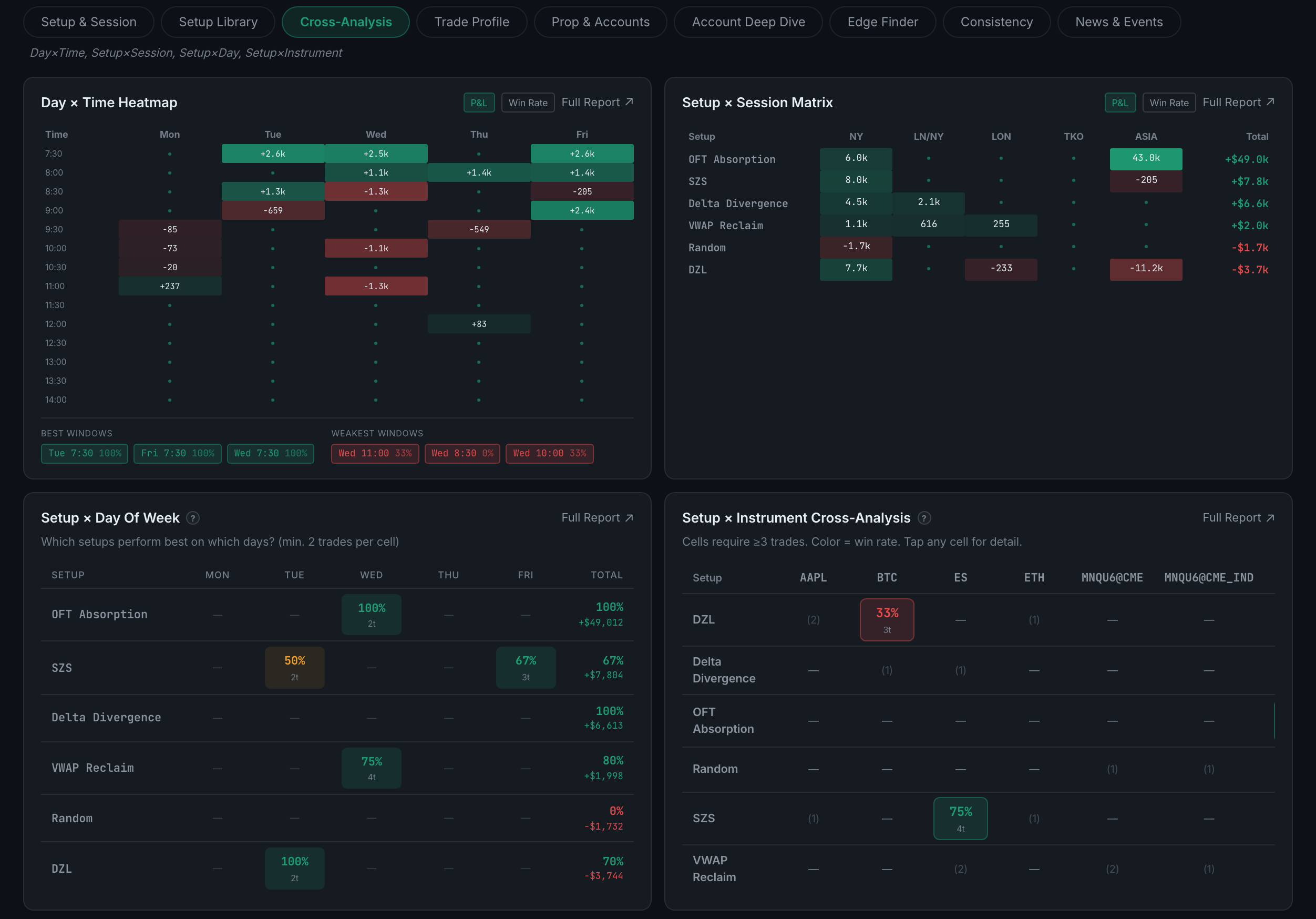The width and height of the screenshot is (1316, 919).
Task: Select P&L mode in Setup × Session Matrix
Action: pyautogui.click(x=1119, y=103)
